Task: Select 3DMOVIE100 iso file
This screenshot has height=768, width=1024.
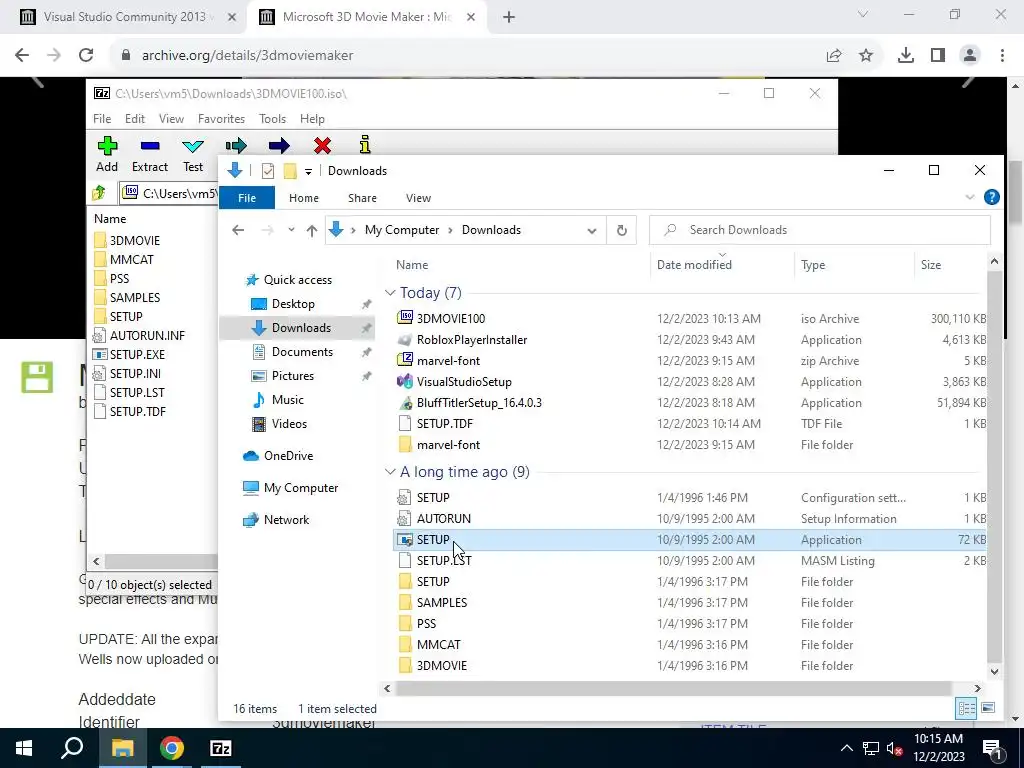Action: (x=451, y=319)
